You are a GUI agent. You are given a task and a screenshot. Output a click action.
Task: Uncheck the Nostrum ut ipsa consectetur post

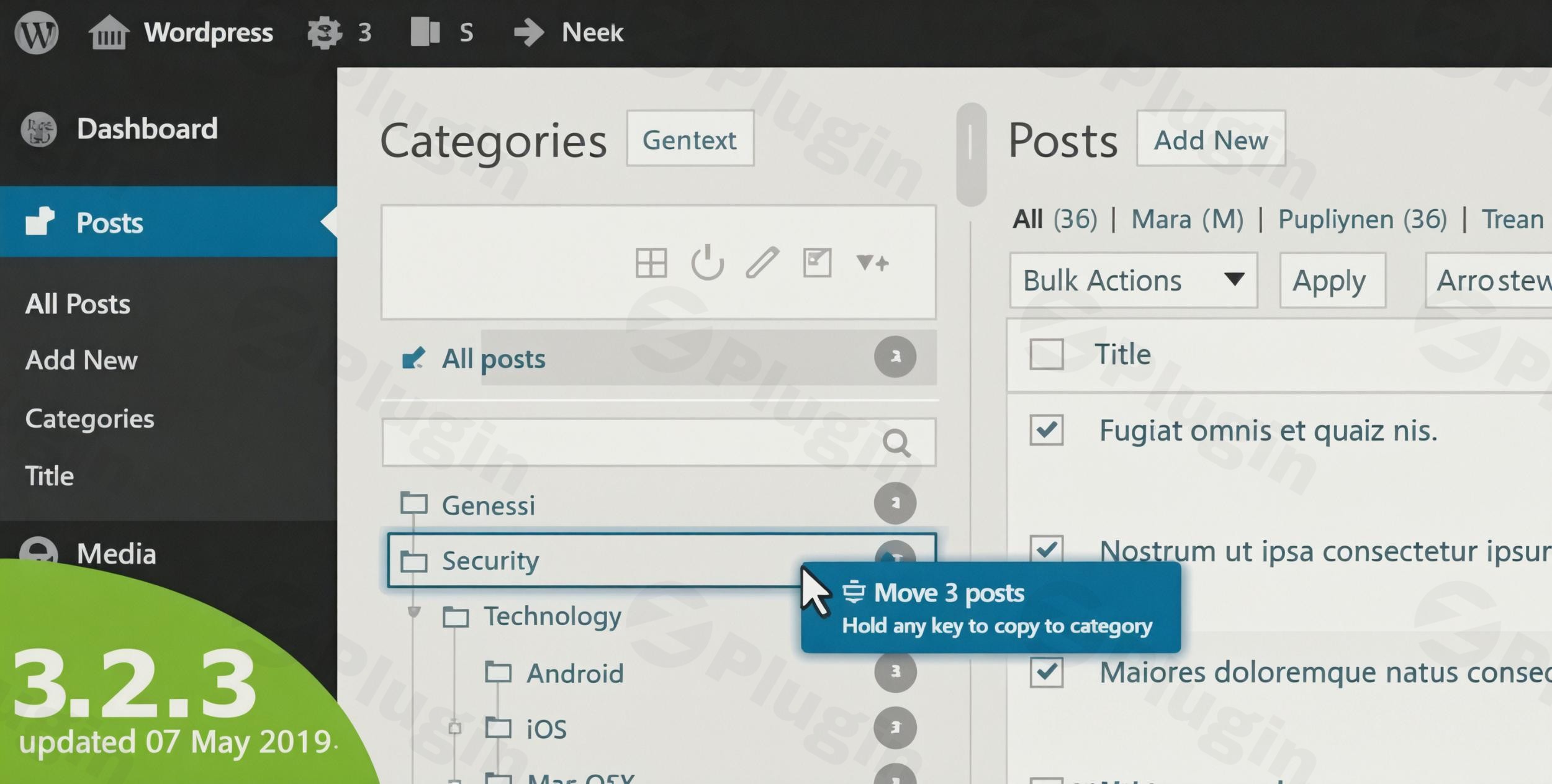[x=1047, y=547]
